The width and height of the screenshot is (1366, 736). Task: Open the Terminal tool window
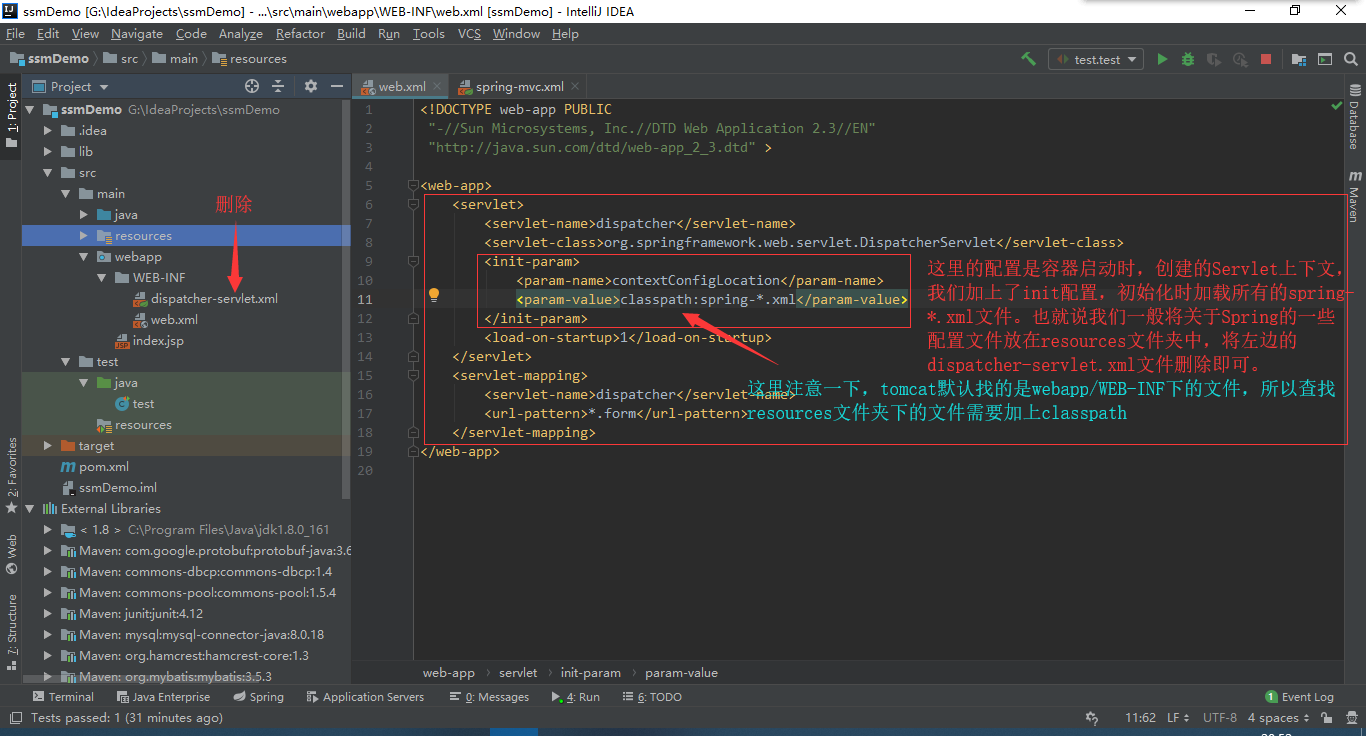pyautogui.click(x=63, y=697)
